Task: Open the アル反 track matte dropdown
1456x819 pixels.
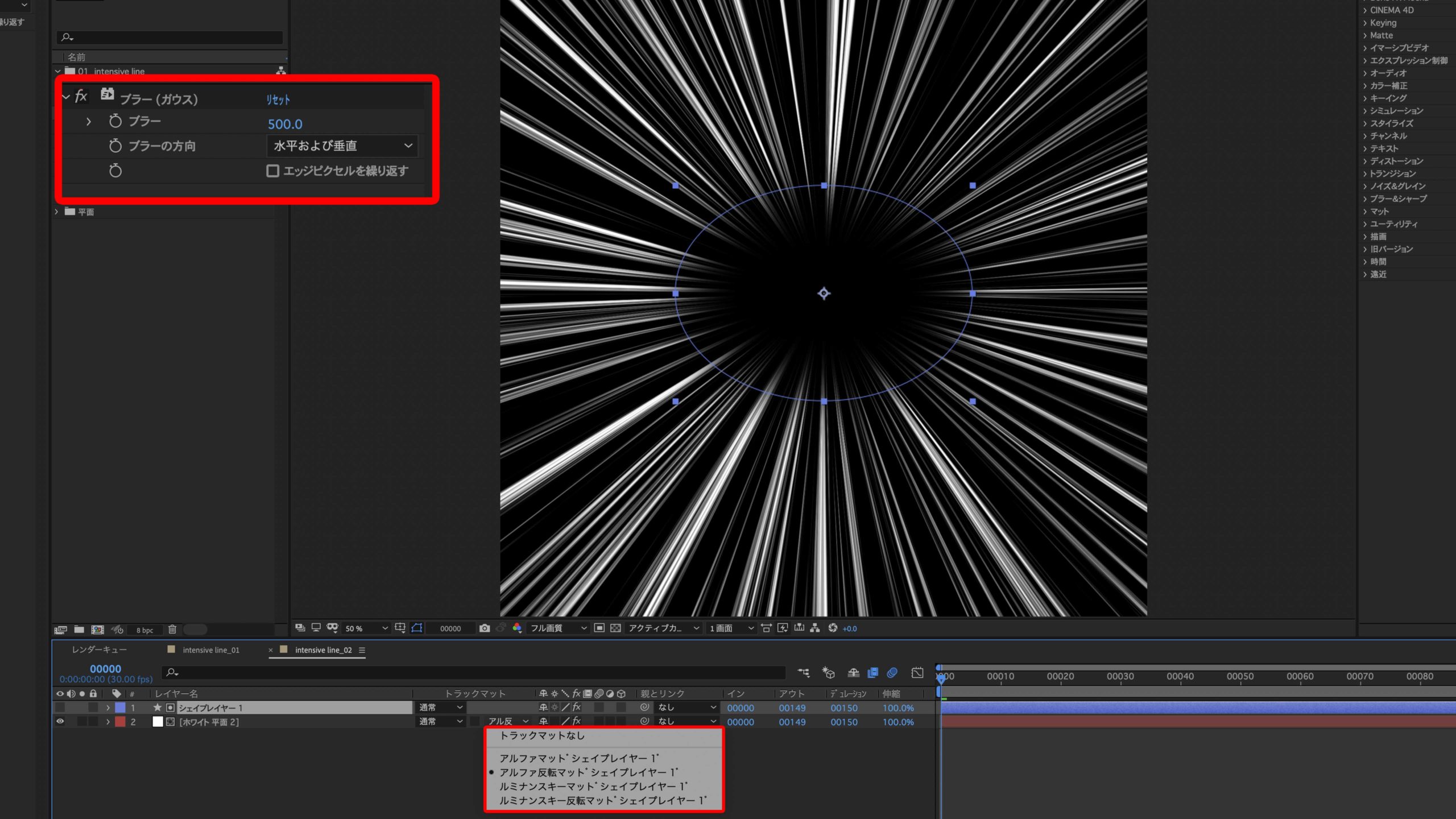Action: 507,721
